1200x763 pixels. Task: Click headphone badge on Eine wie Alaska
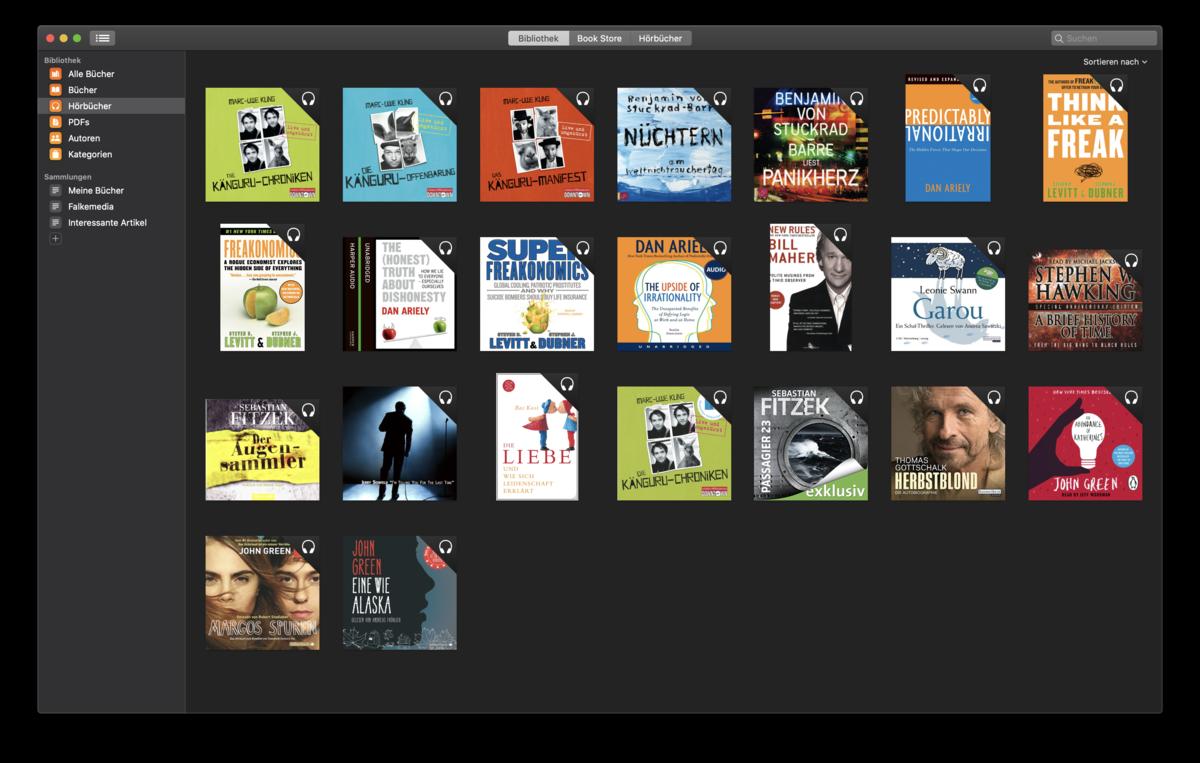point(445,546)
